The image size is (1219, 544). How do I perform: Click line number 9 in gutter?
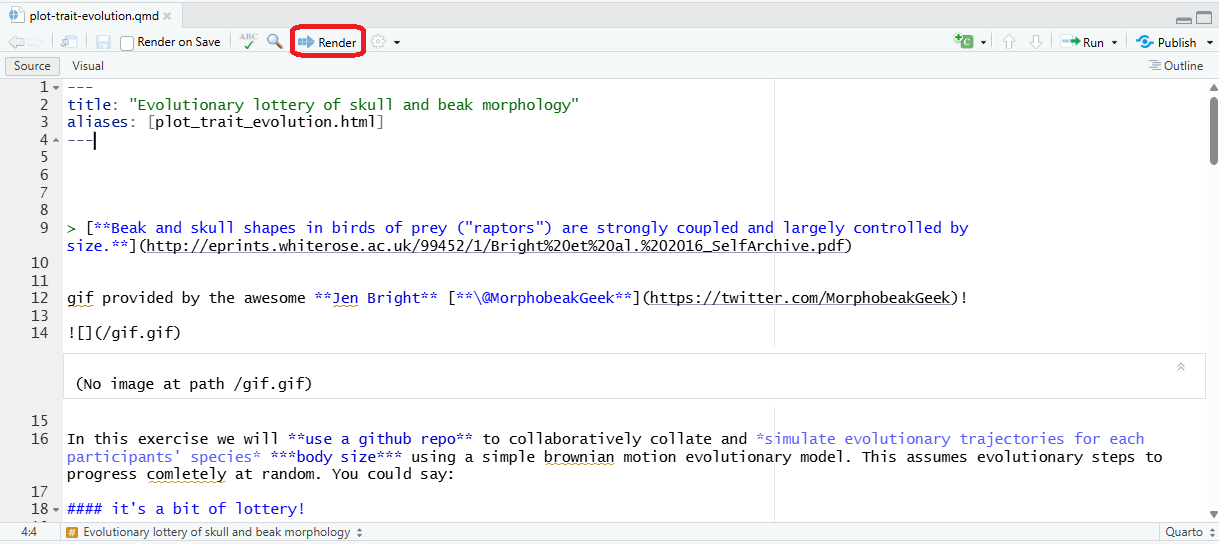coord(43,228)
